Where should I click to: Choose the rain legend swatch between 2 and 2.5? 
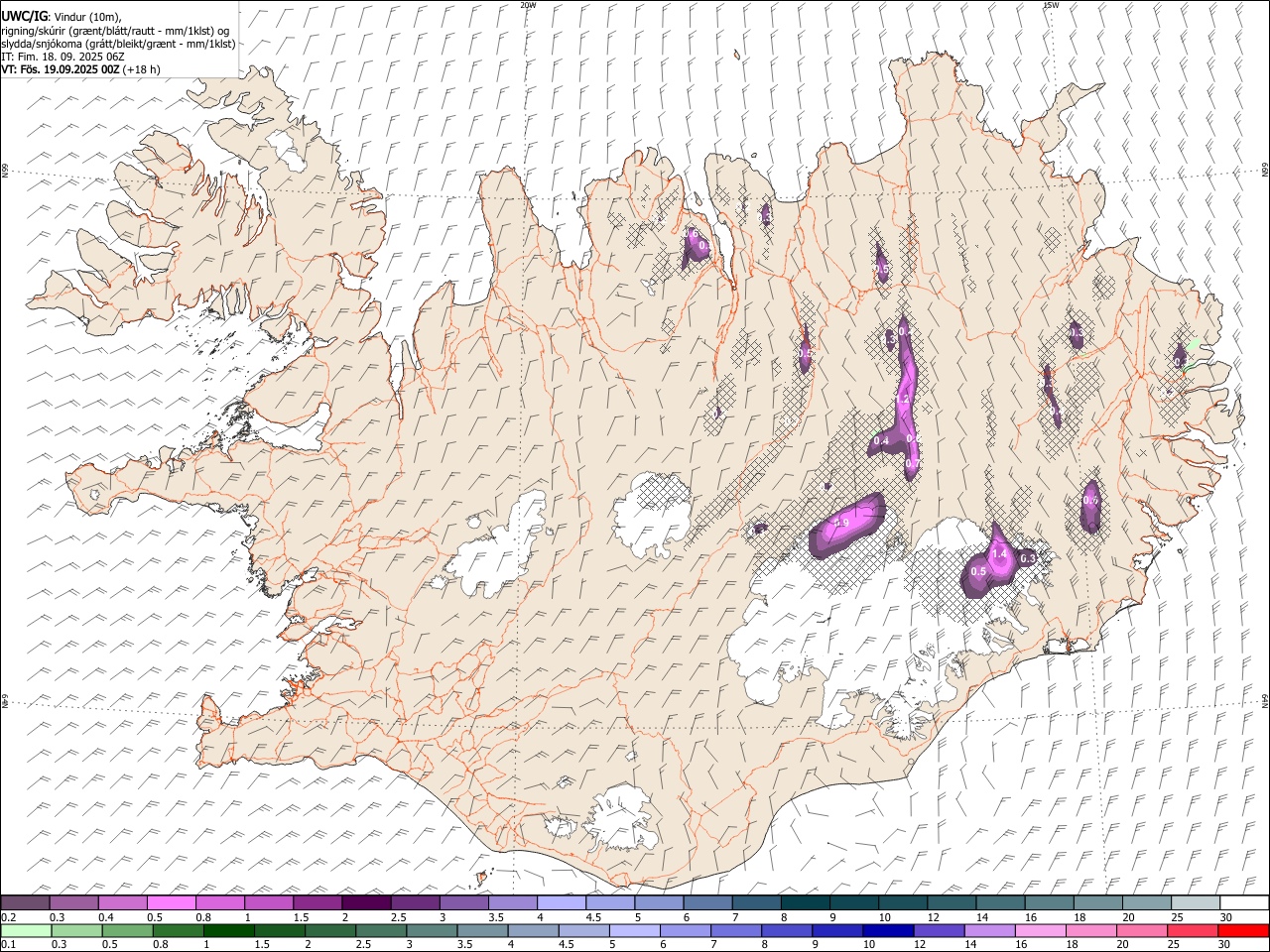click(x=330, y=930)
